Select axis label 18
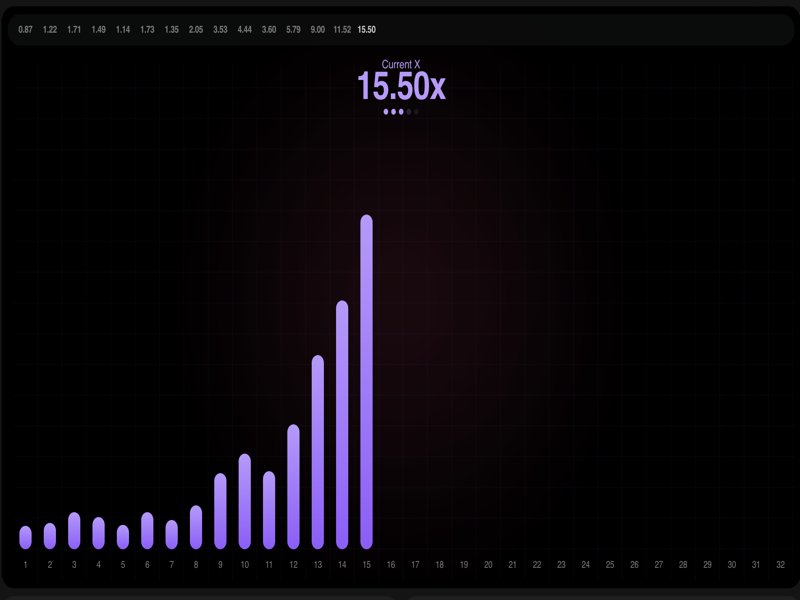Image resolution: width=800 pixels, height=600 pixels. click(x=439, y=564)
